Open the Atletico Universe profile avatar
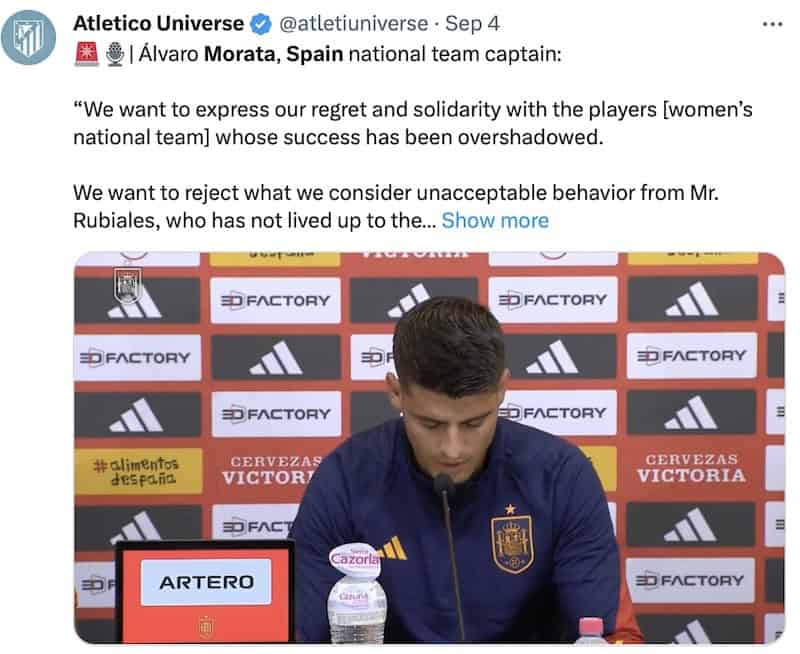This screenshot has height=654, width=800. tap(29, 37)
